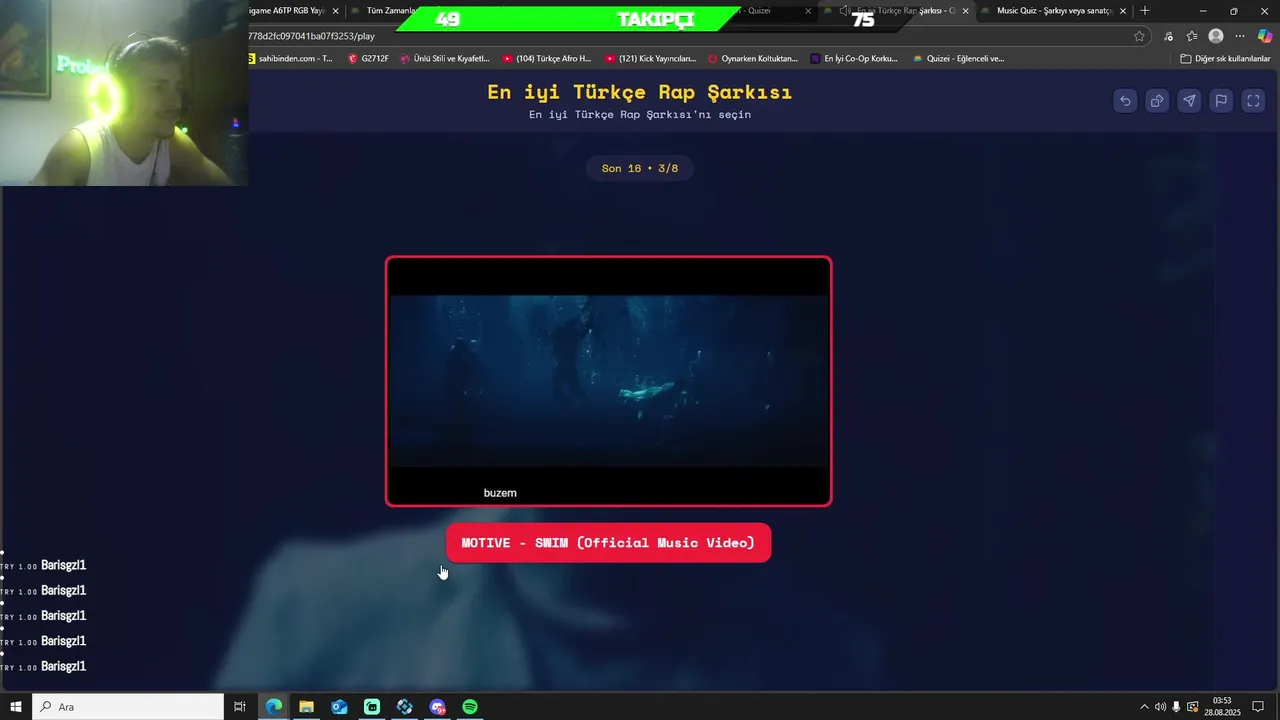Open the browser favorites list icon
1280x720 pixels.
pos(1192,36)
